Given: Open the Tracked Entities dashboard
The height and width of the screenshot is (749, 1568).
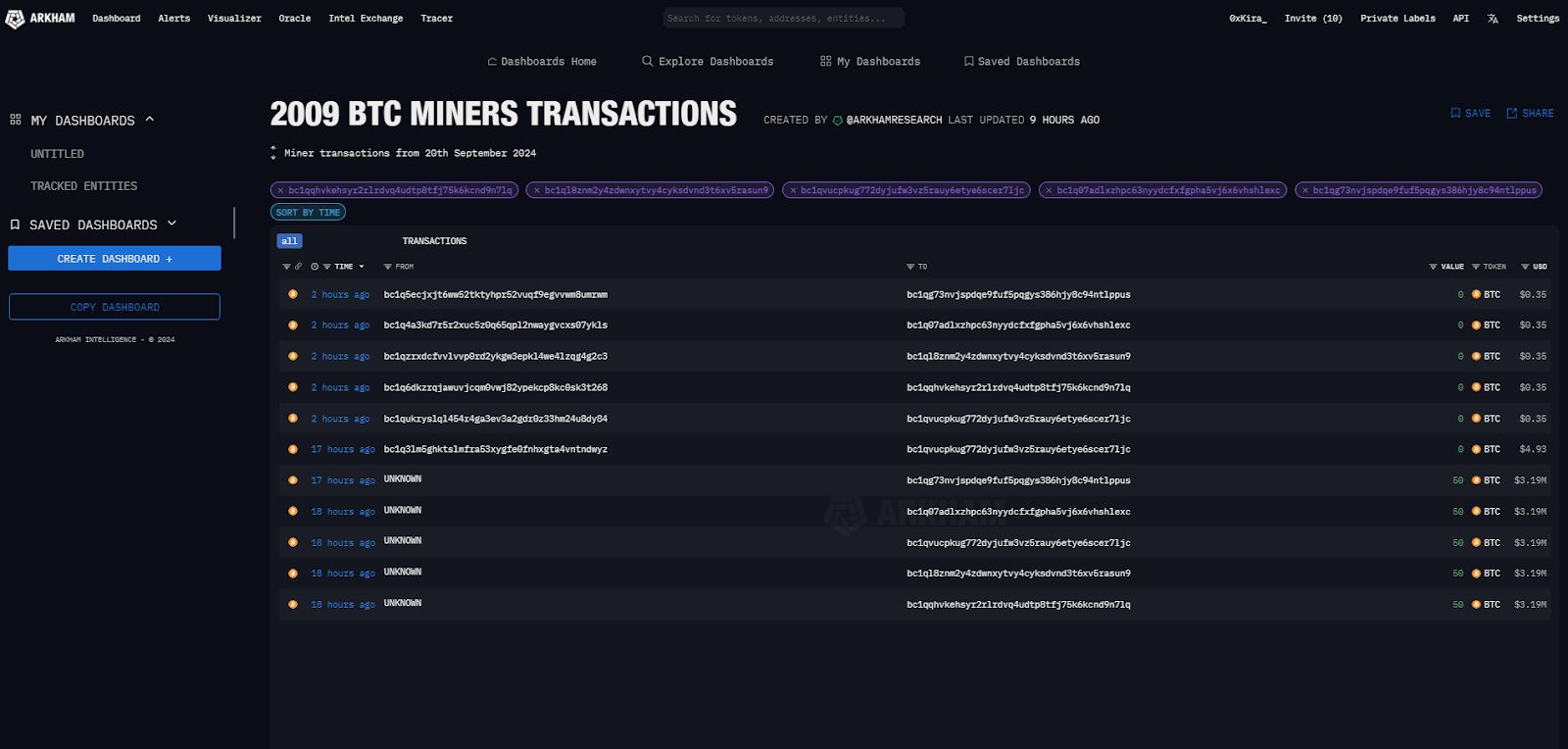Looking at the screenshot, I should click(83, 186).
